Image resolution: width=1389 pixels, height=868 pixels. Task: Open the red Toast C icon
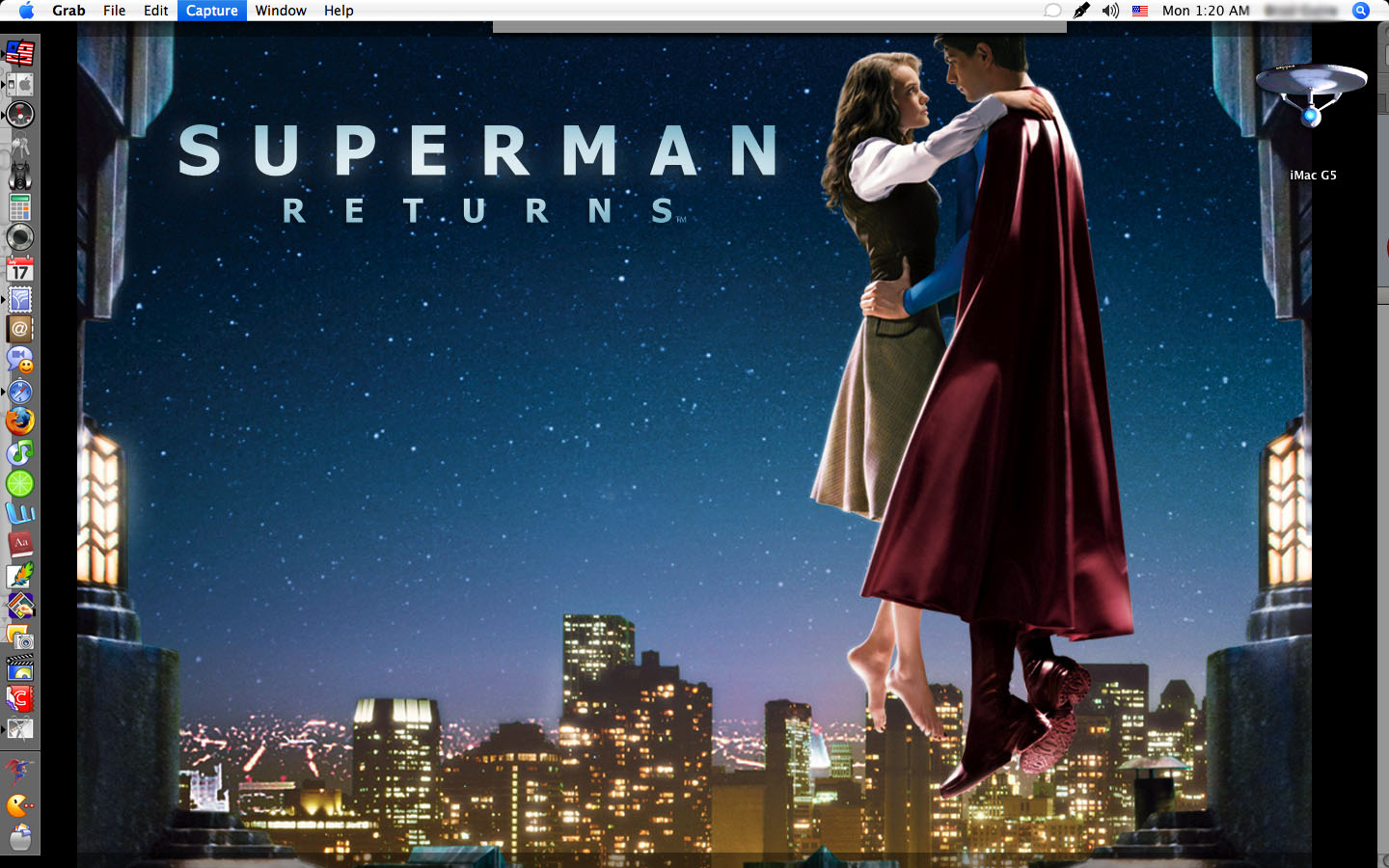coord(20,698)
